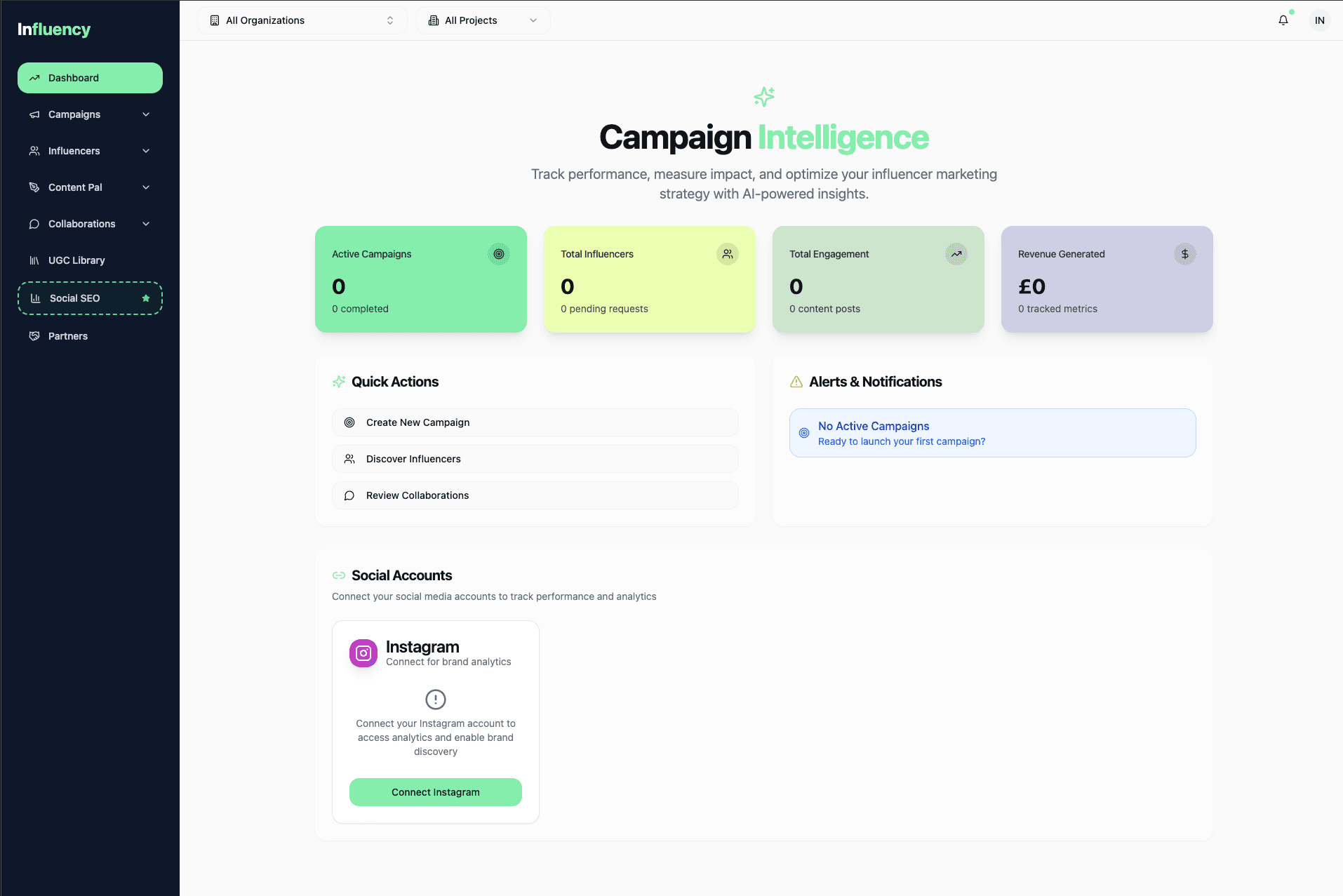
Task: Click the target icon on Active Campaigns card
Action: [498, 254]
